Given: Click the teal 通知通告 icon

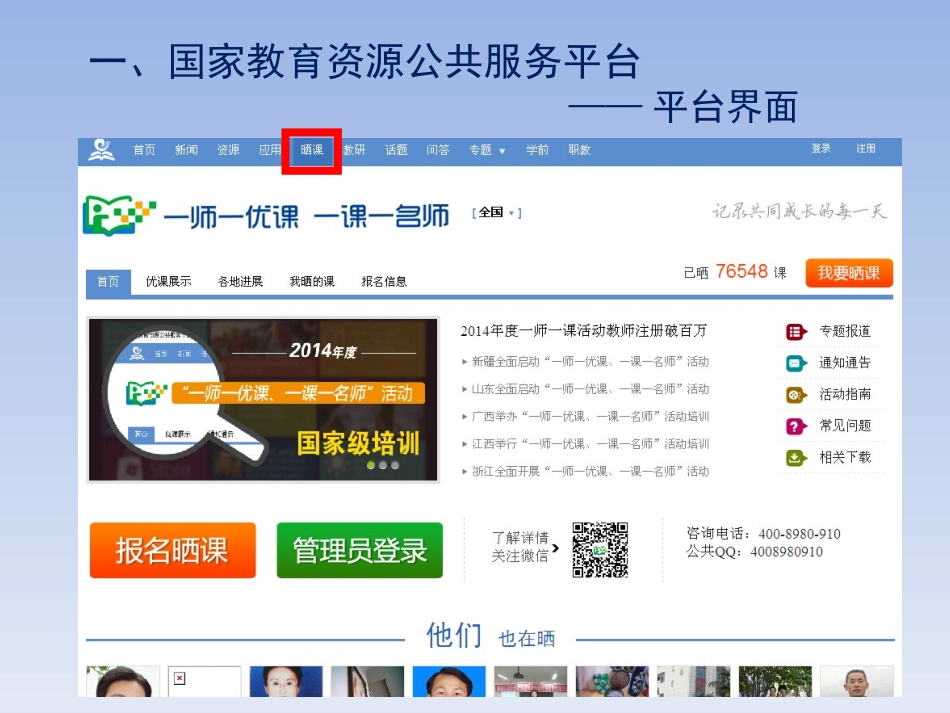Looking at the screenshot, I should point(796,363).
